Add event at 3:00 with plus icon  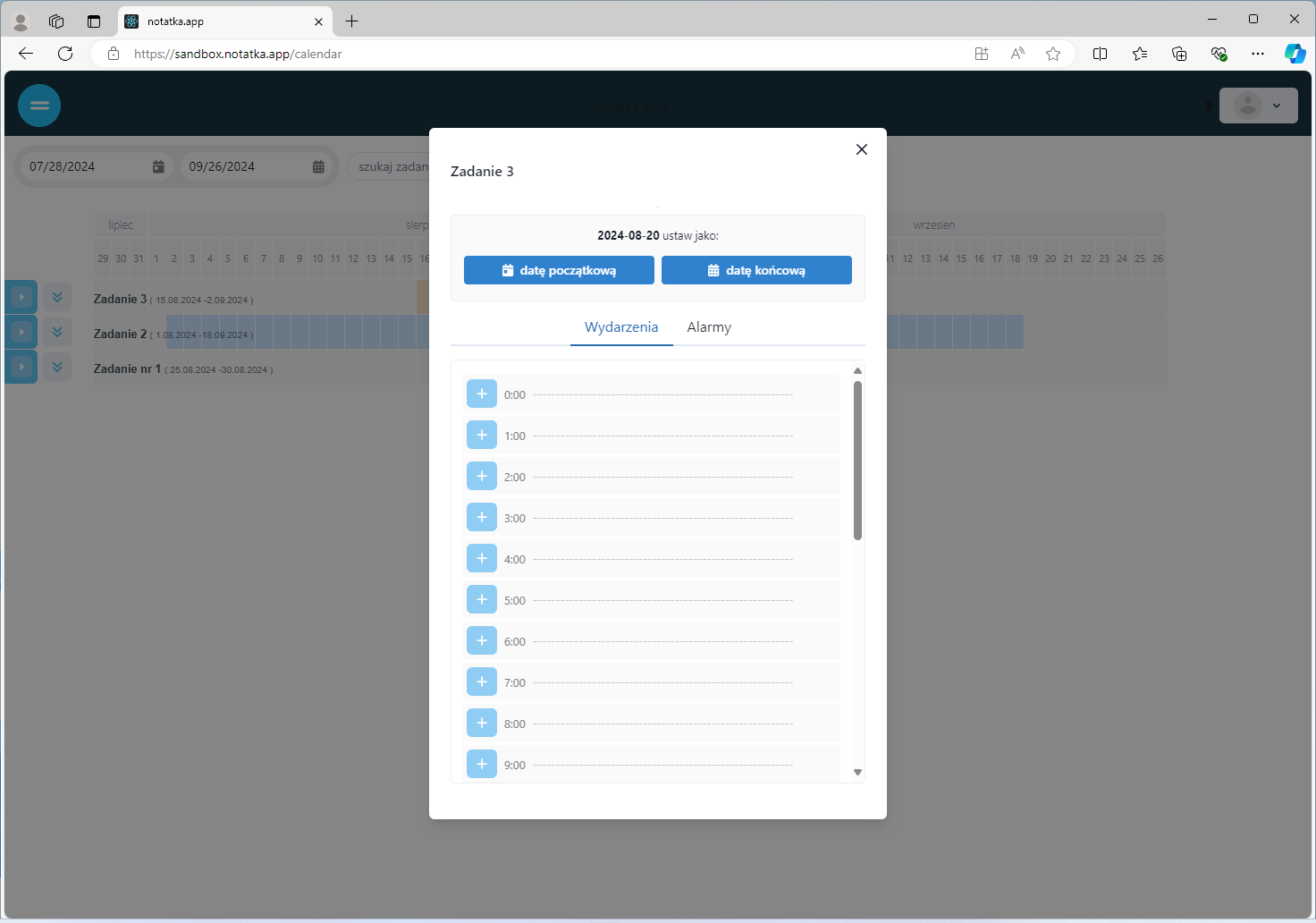pyautogui.click(x=482, y=517)
